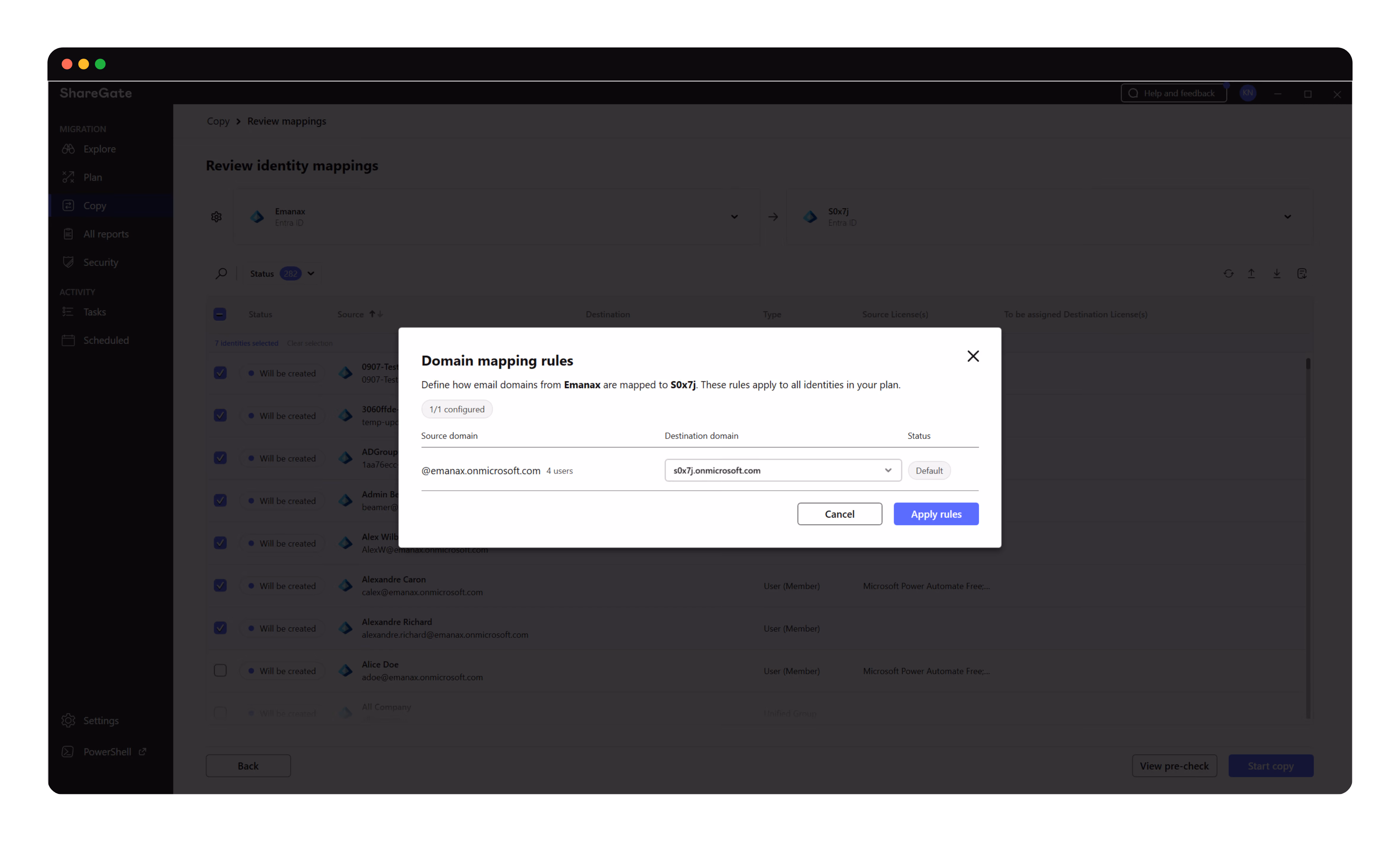Open the destination domain dropdown
Screen dimensions: 1400x842
click(x=782, y=470)
